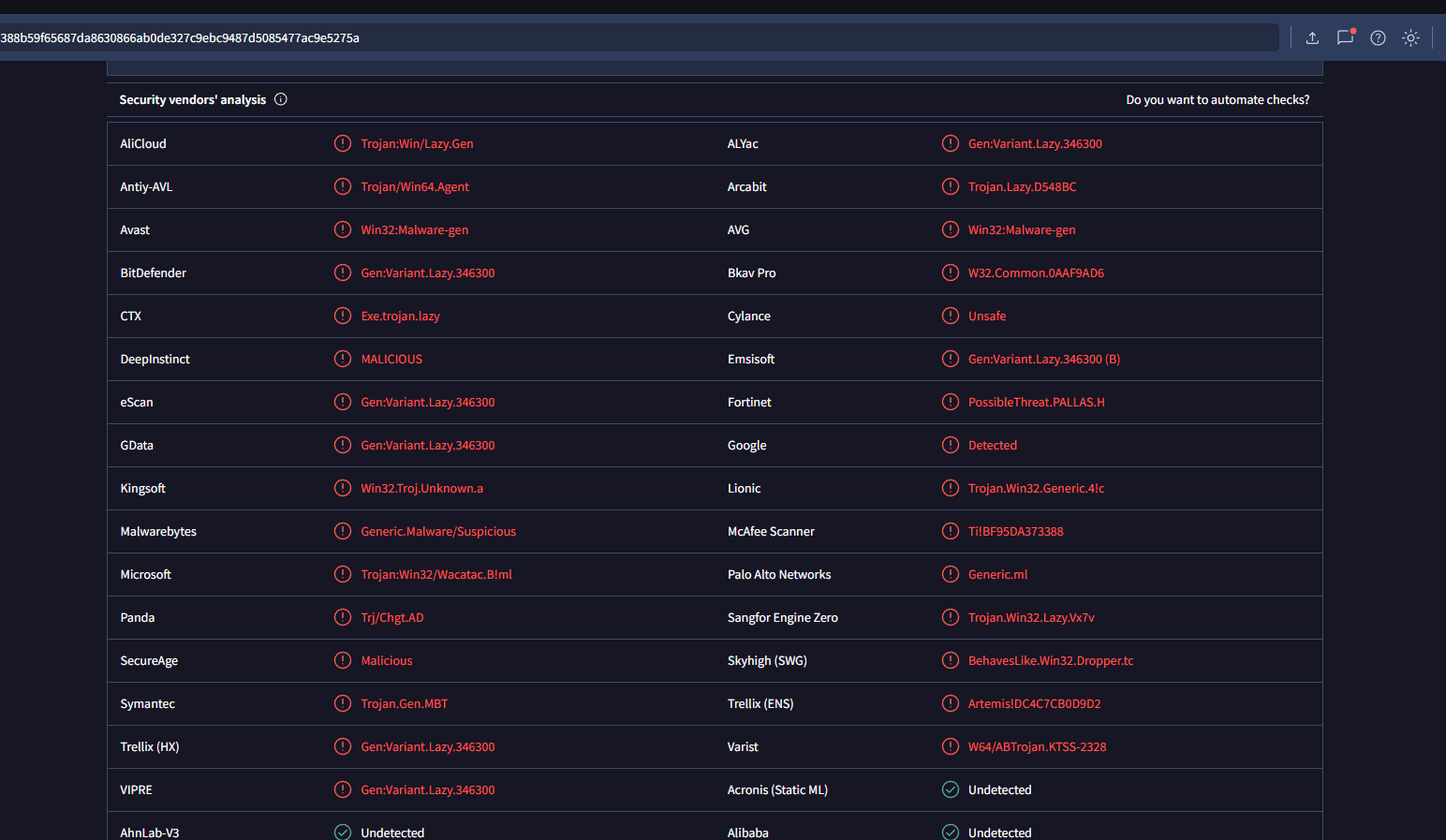Select 'Trojan.Gen.MBT' Symantec result
The width and height of the screenshot is (1446, 840).
pos(404,704)
